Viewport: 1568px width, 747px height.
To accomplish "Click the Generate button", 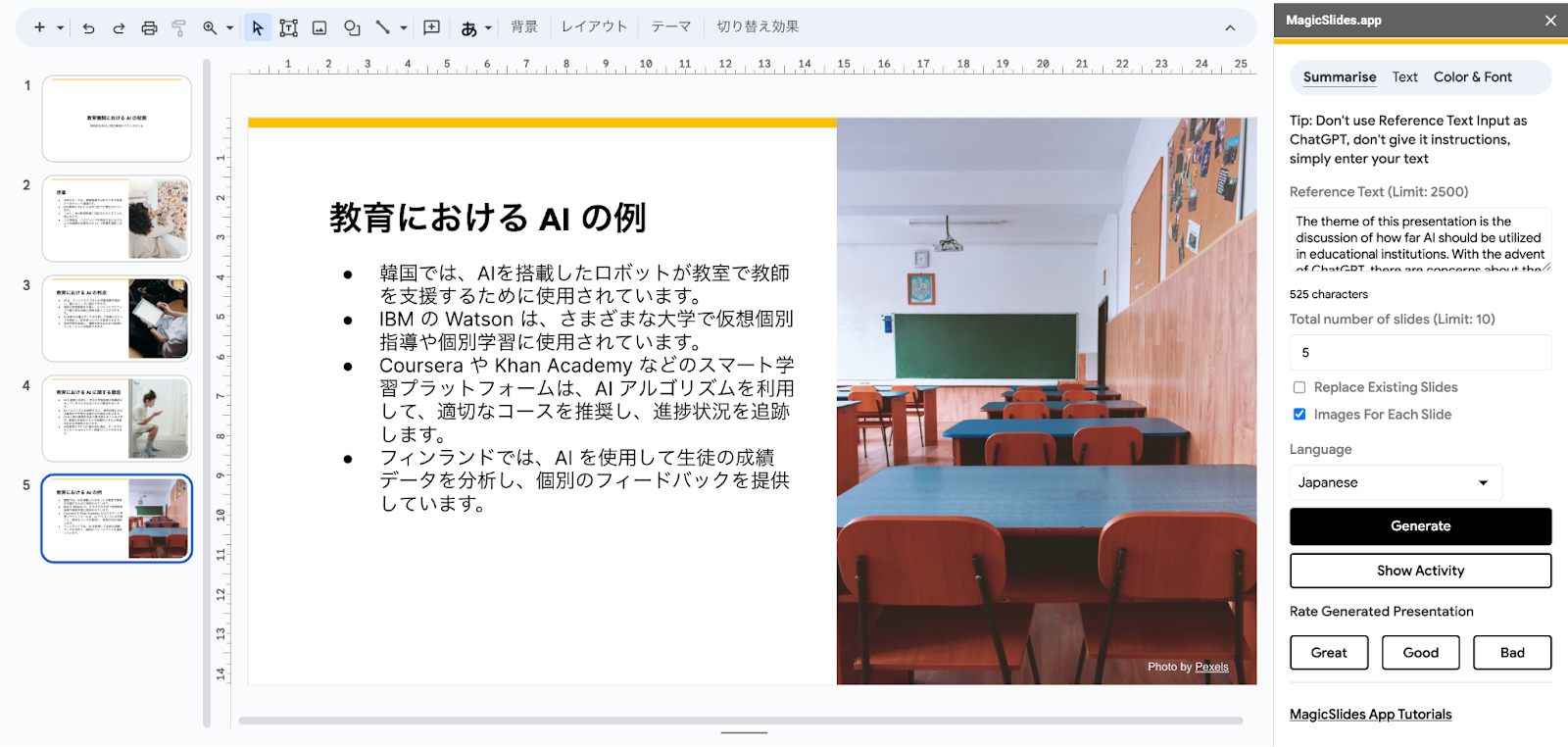I will (1421, 526).
